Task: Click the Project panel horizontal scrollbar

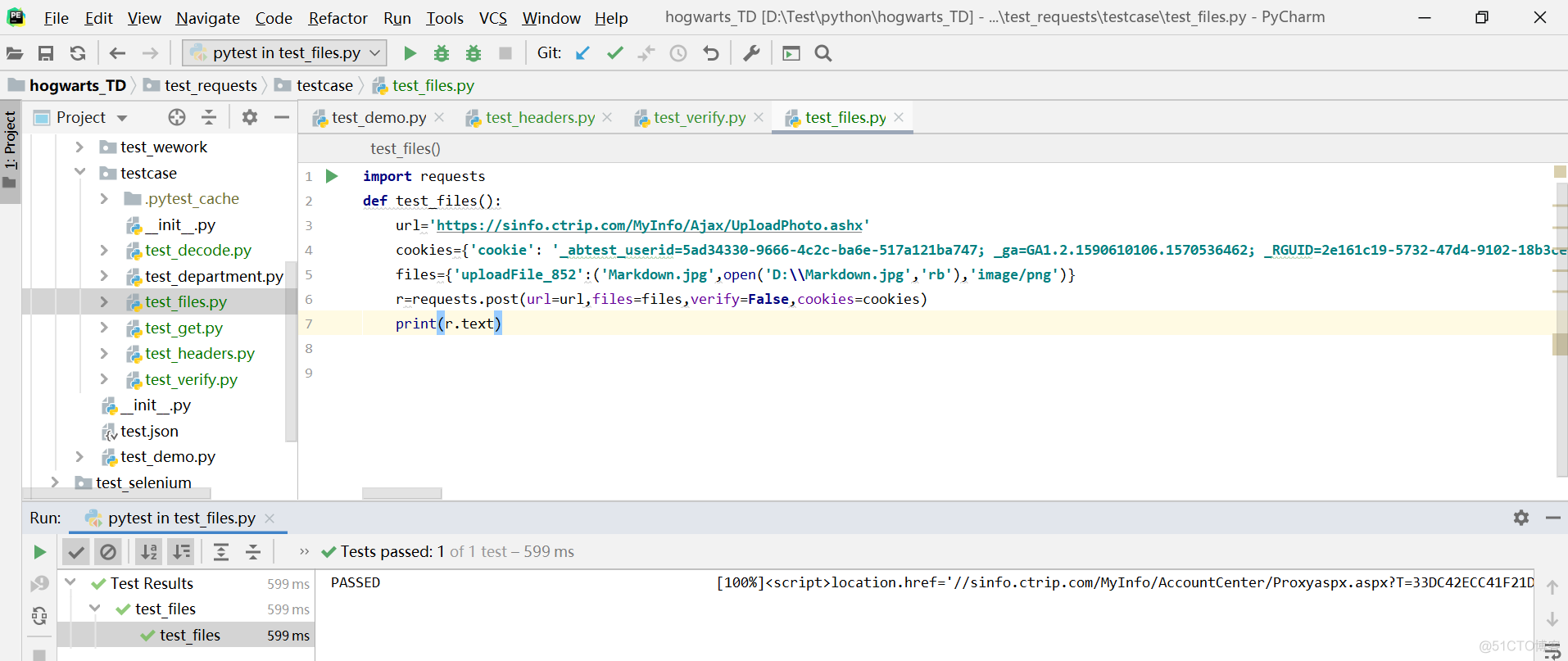Action: tap(116, 493)
